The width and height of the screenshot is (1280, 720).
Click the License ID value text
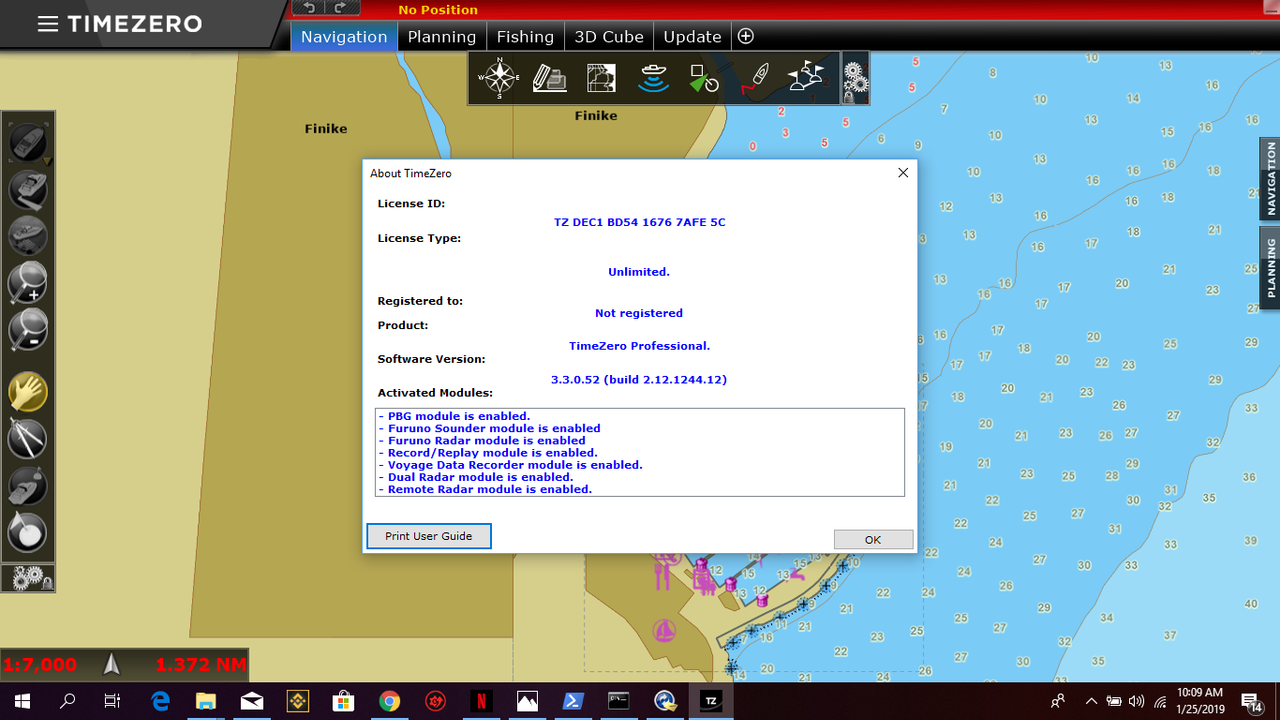640,222
